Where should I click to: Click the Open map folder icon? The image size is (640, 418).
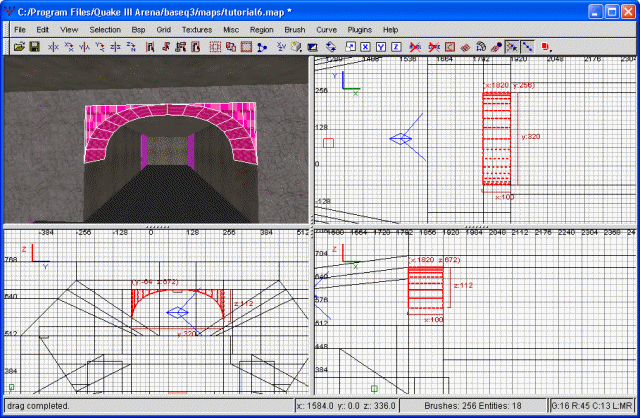tap(19, 47)
